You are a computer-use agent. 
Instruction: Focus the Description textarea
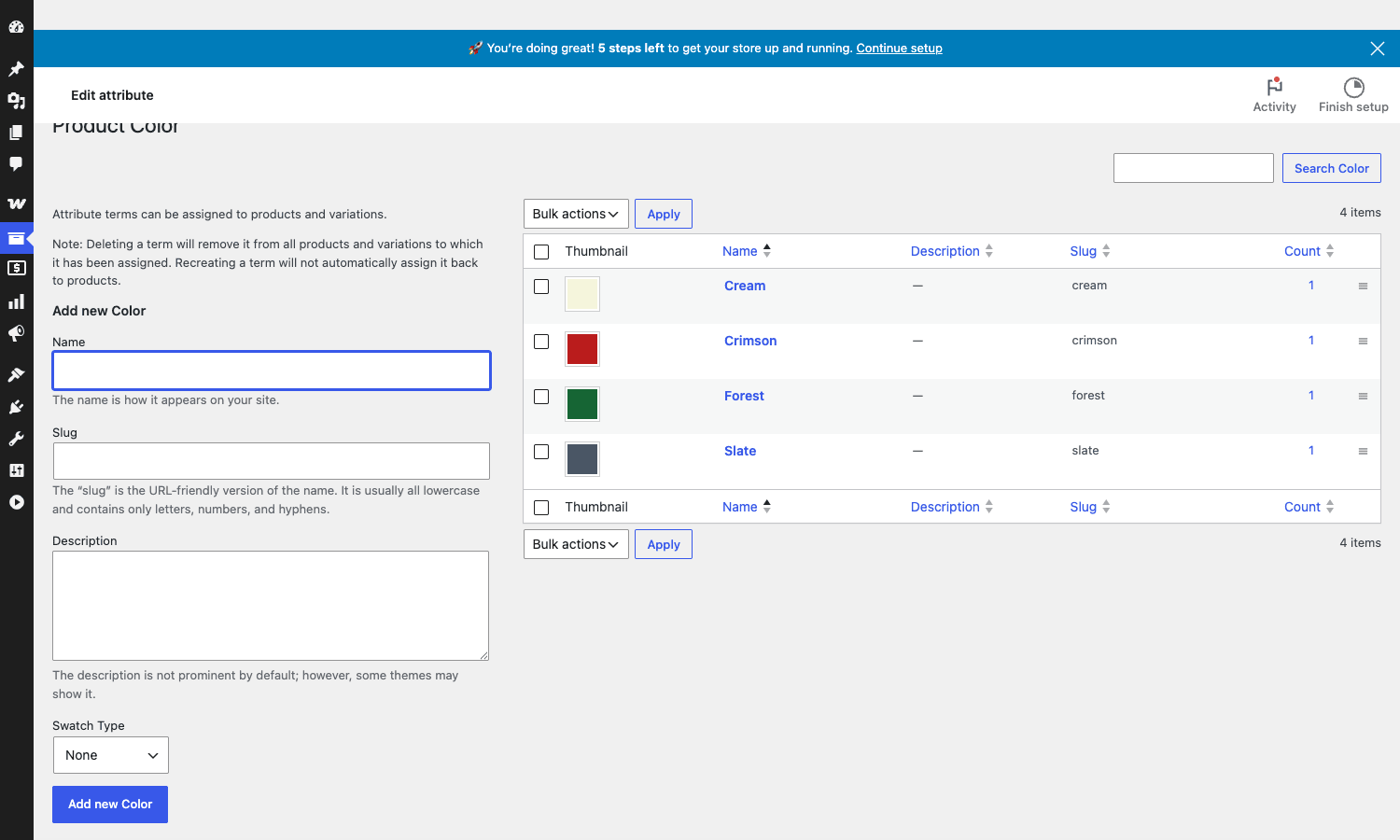(271, 606)
